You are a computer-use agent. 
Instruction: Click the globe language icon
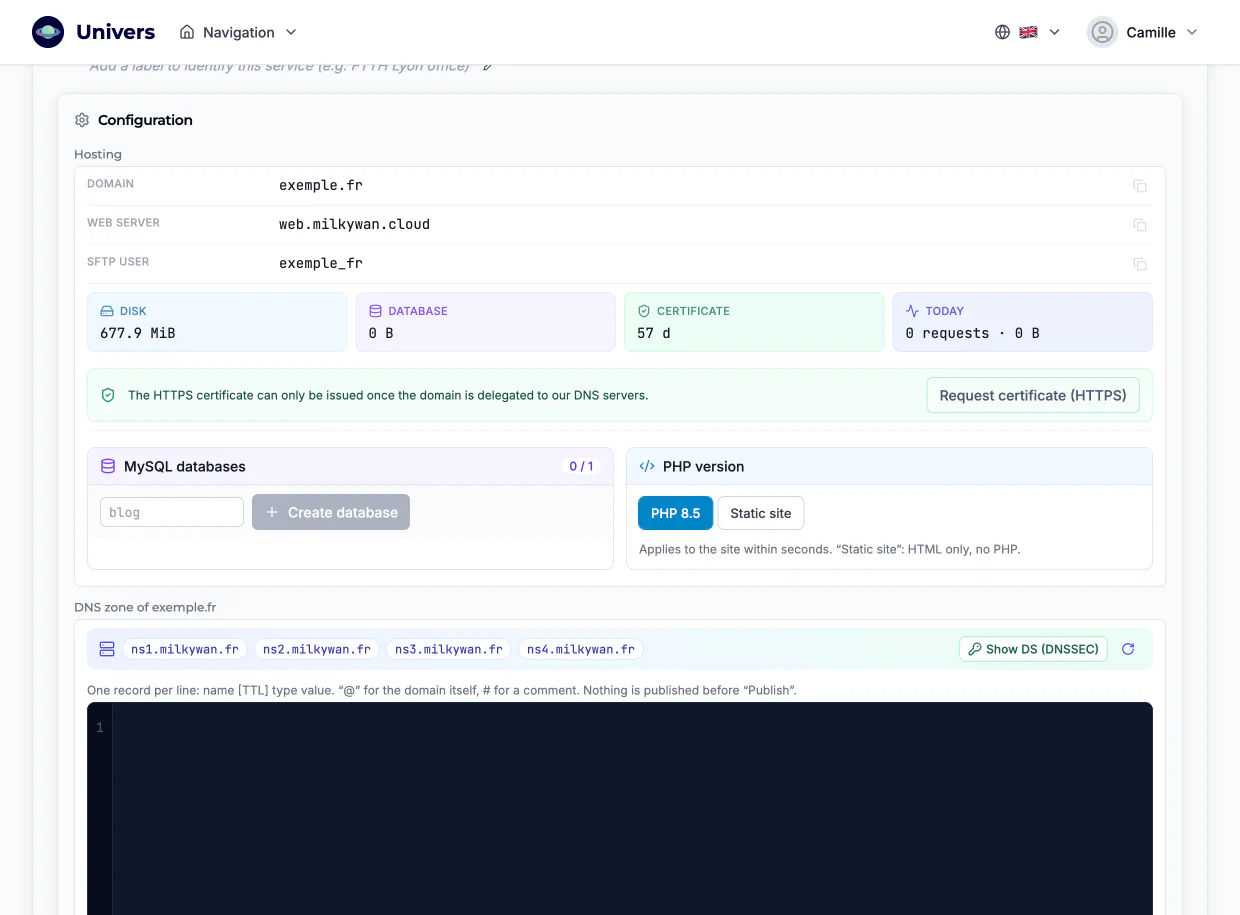point(1002,32)
